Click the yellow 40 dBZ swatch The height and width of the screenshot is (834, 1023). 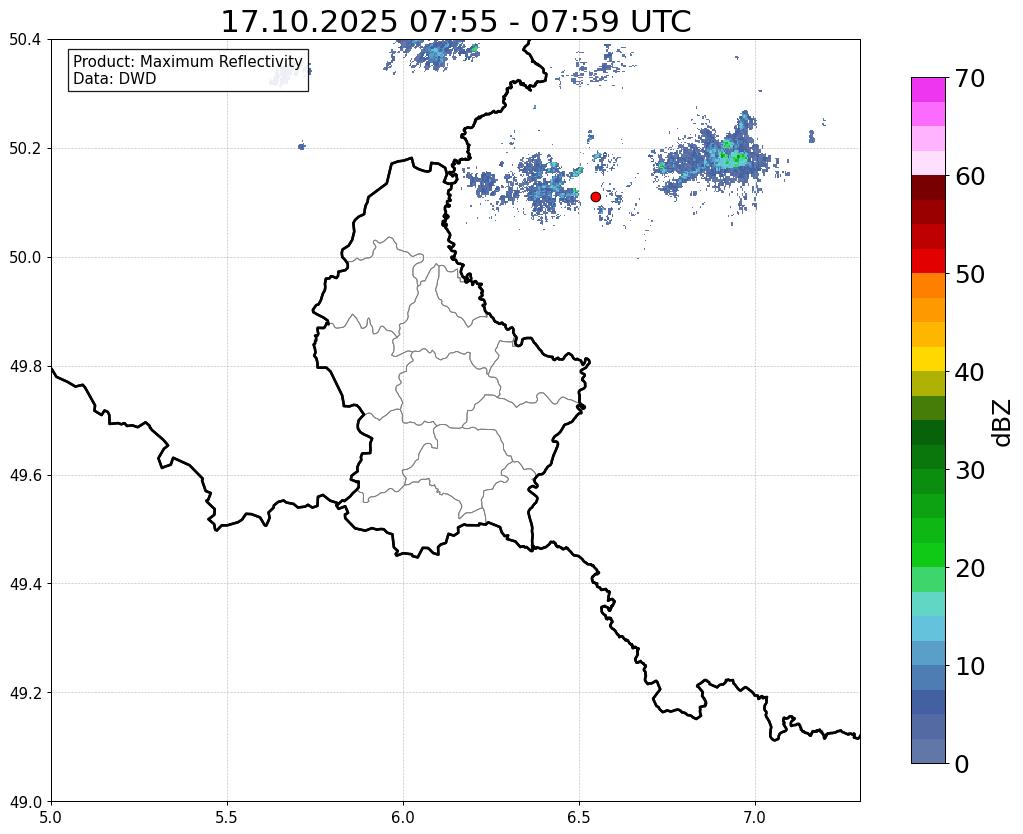(928, 359)
